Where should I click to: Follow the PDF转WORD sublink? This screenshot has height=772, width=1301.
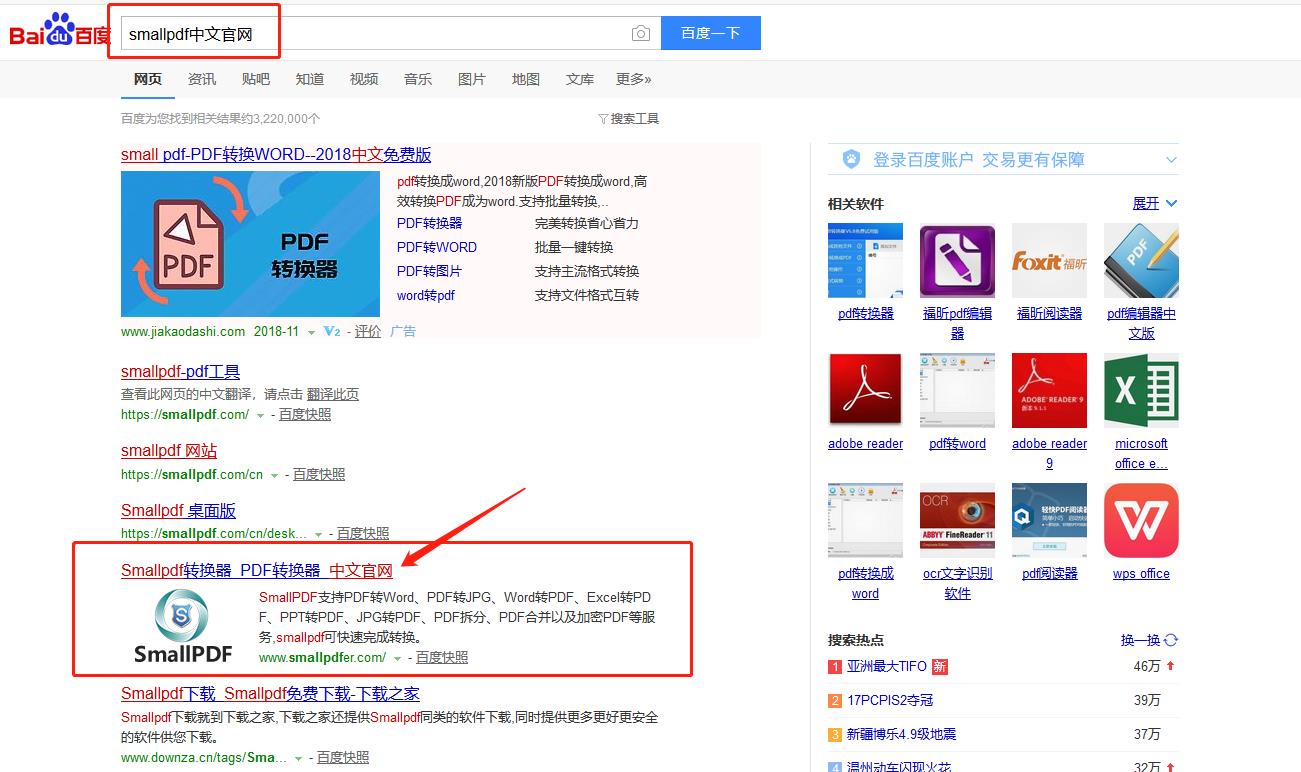click(437, 247)
